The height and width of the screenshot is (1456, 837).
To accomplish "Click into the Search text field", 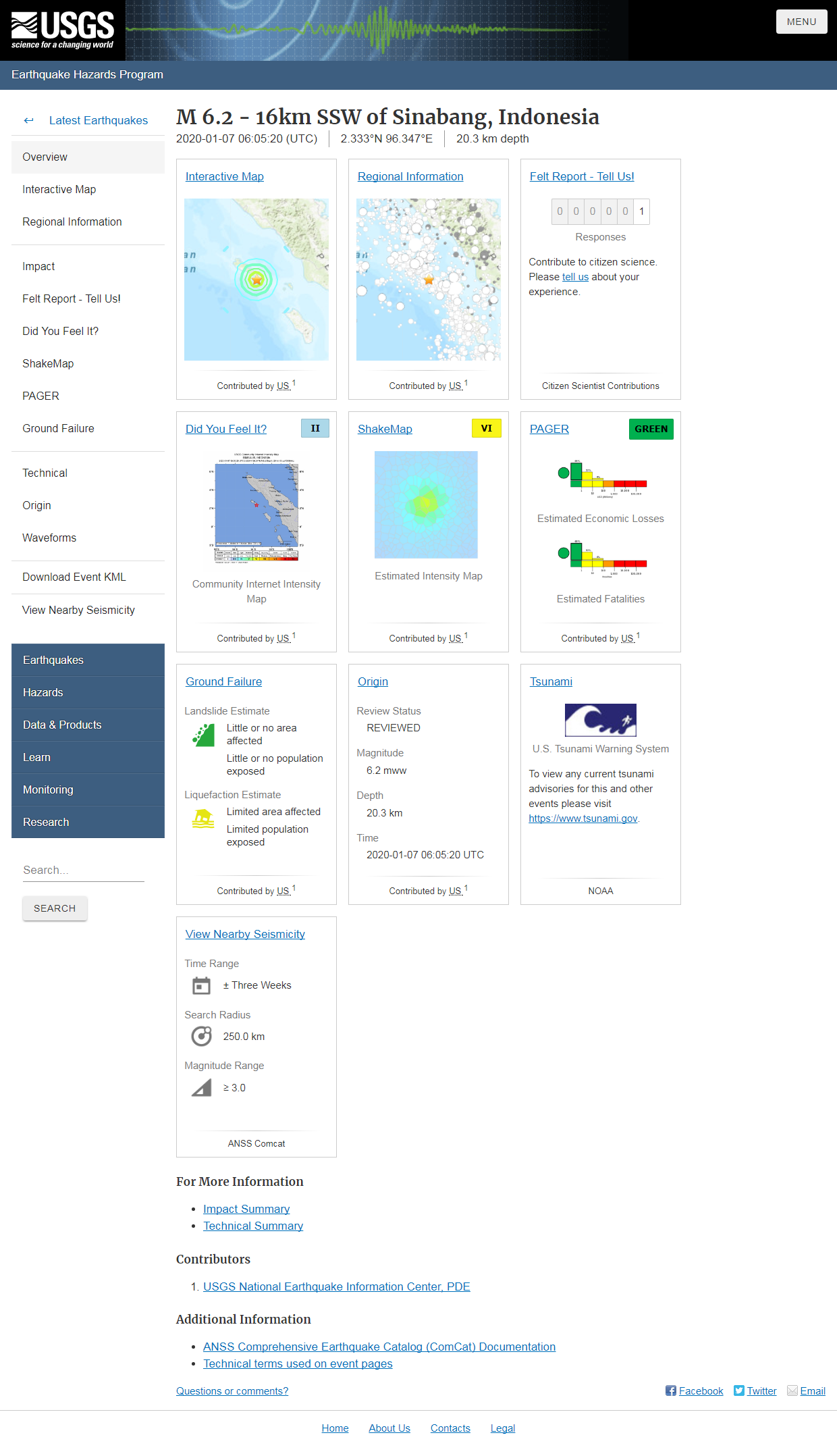I will click(x=83, y=870).
